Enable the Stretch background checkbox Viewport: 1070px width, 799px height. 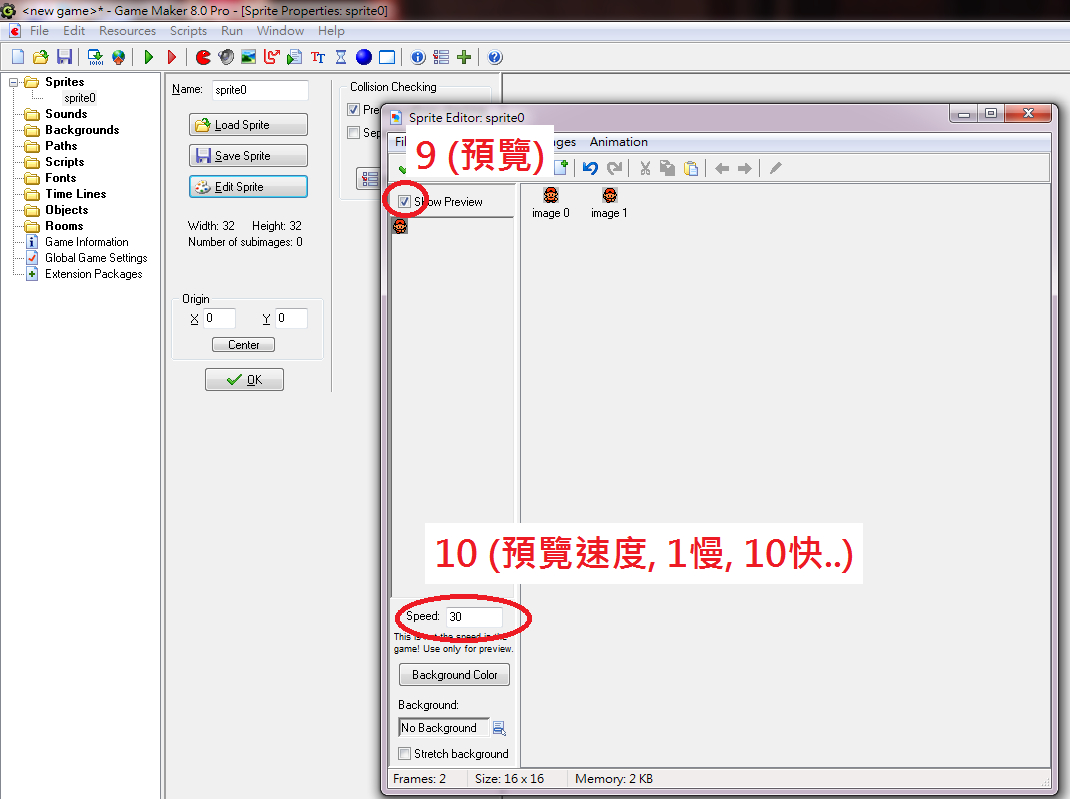[404, 754]
